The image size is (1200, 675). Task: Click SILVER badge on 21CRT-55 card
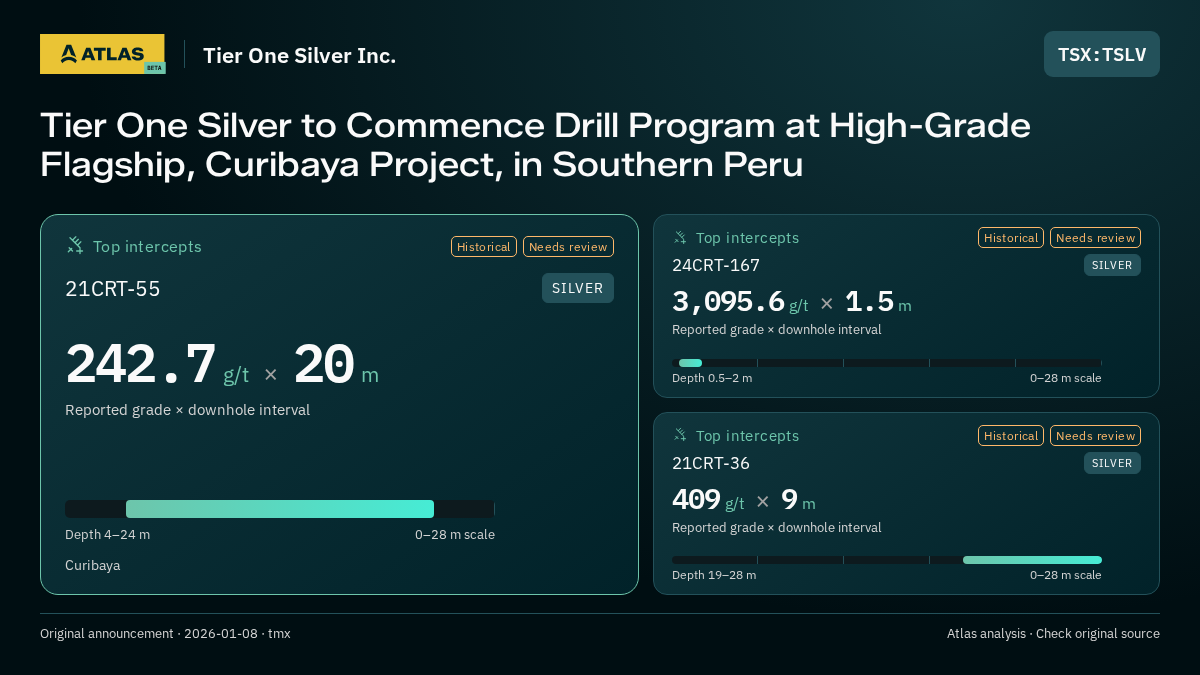tap(578, 288)
